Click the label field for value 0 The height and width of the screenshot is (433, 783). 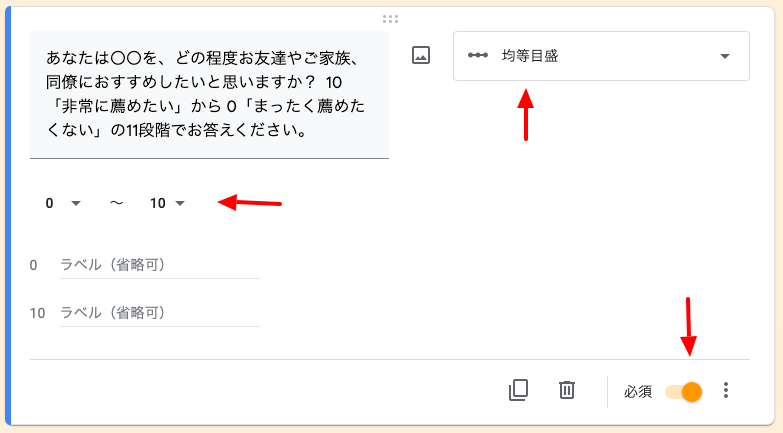tap(160, 265)
